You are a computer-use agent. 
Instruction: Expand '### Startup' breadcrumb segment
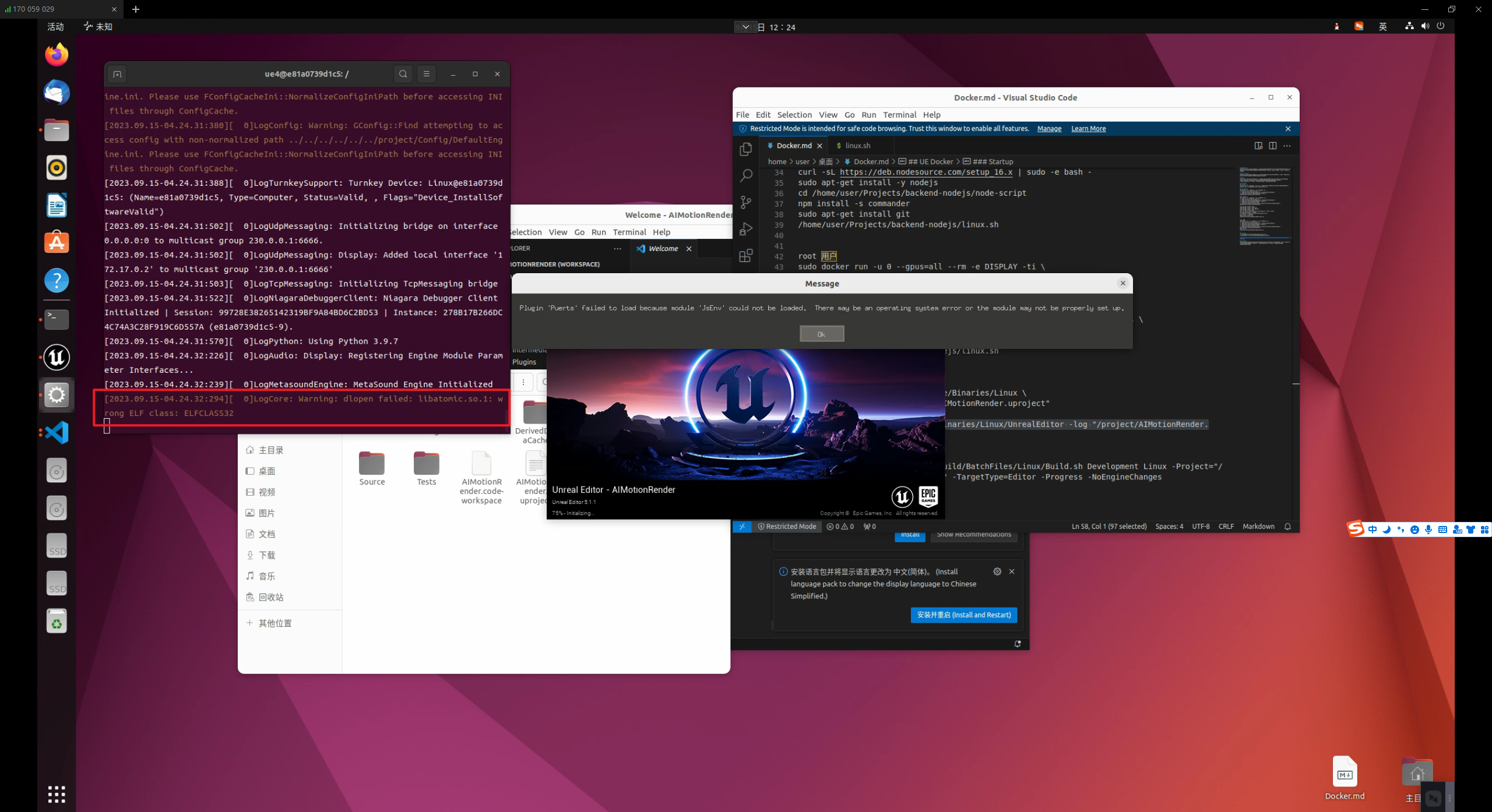pyautogui.click(x=988, y=162)
